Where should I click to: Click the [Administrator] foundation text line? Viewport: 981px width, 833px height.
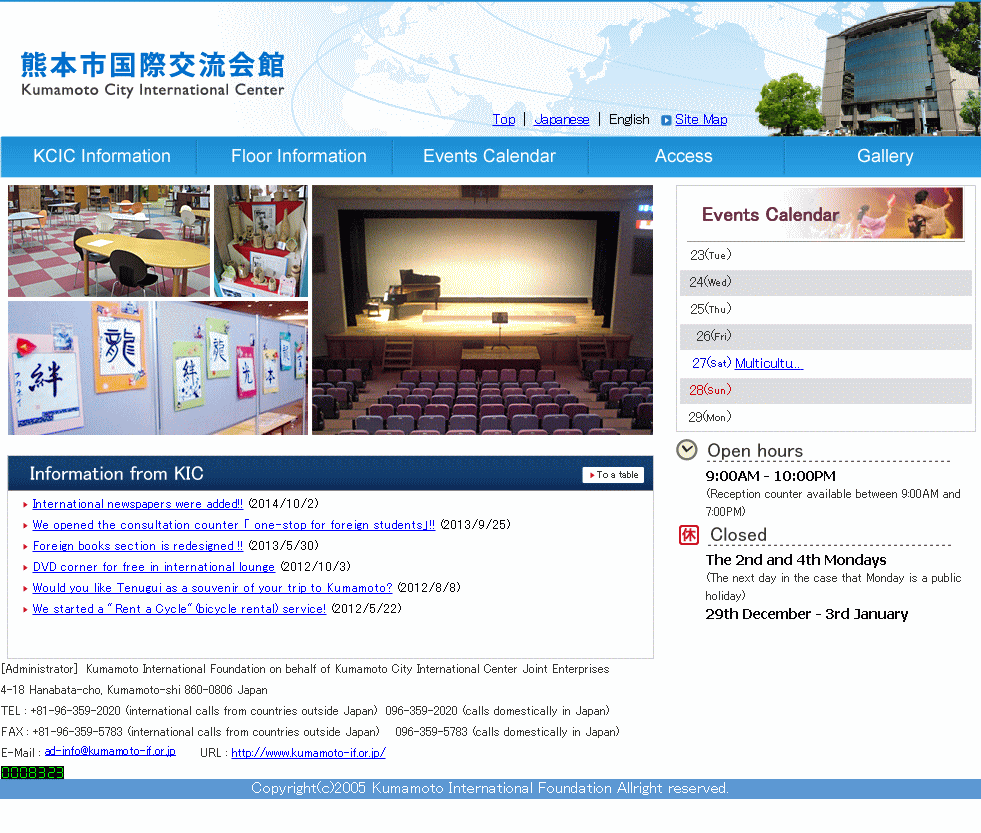click(x=305, y=669)
